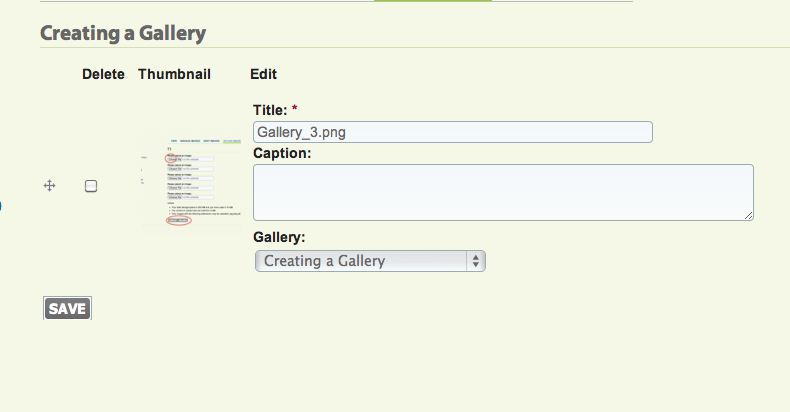Click into the Title text field
The height and width of the screenshot is (412, 790).
click(453, 132)
